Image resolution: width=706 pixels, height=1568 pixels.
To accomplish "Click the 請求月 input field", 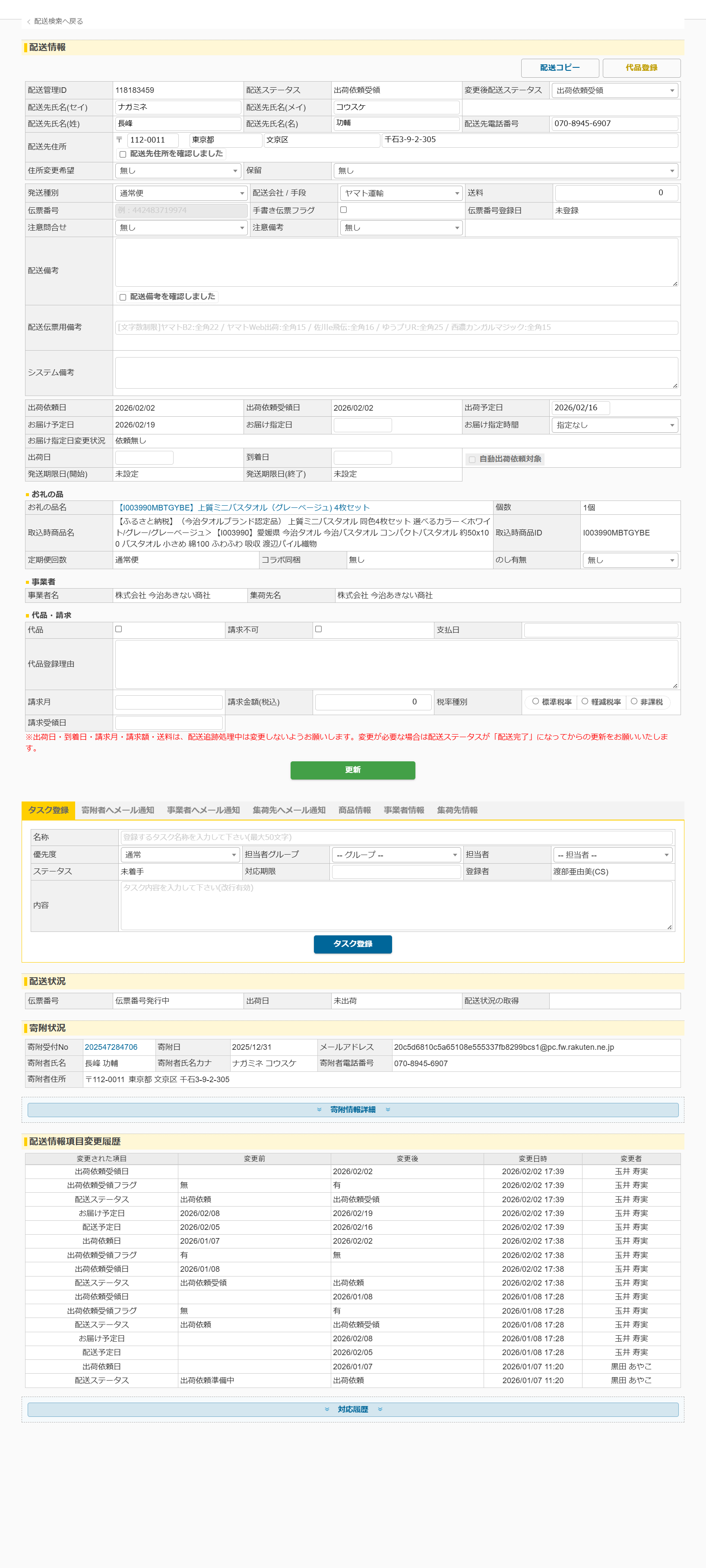I will 168,703.
